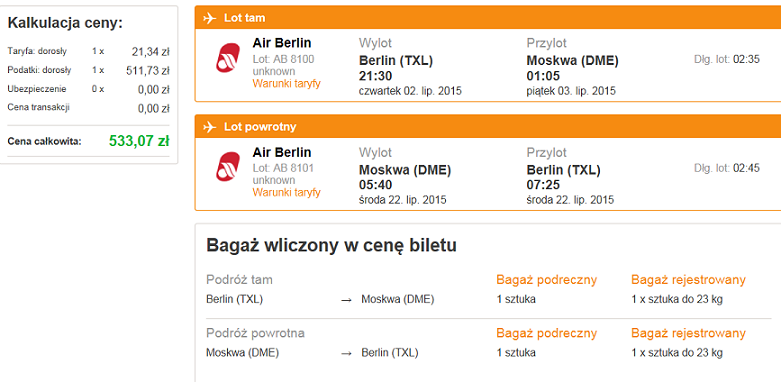Click Air Berlin logo for flight AB 8101

[x=228, y=166]
